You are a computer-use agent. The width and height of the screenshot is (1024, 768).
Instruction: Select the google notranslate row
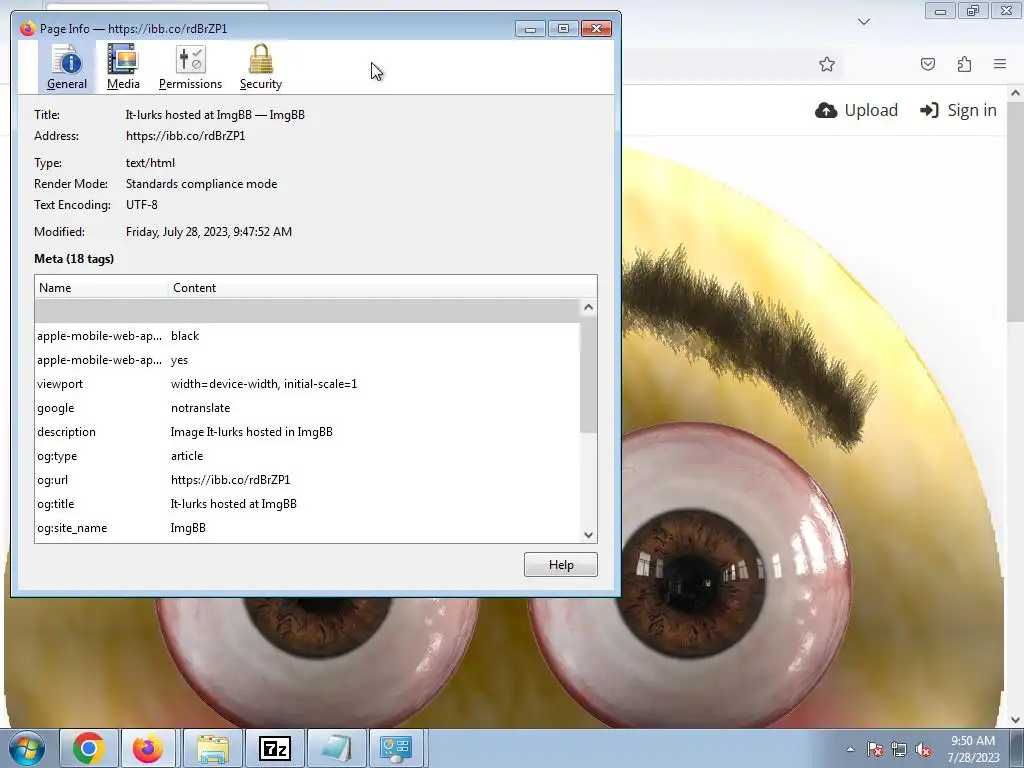pos(308,408)
